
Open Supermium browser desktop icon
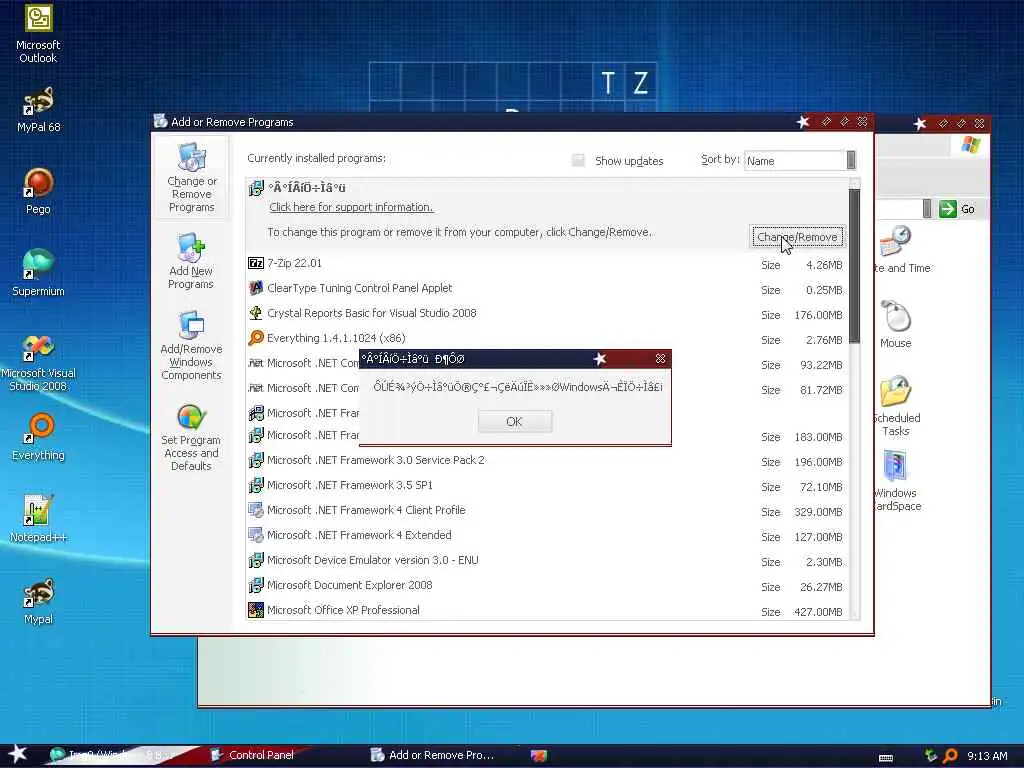click(38, 273)
